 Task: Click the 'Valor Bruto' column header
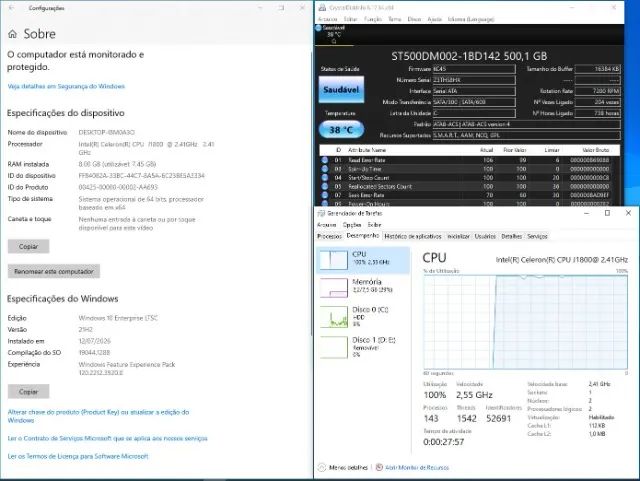596,150
